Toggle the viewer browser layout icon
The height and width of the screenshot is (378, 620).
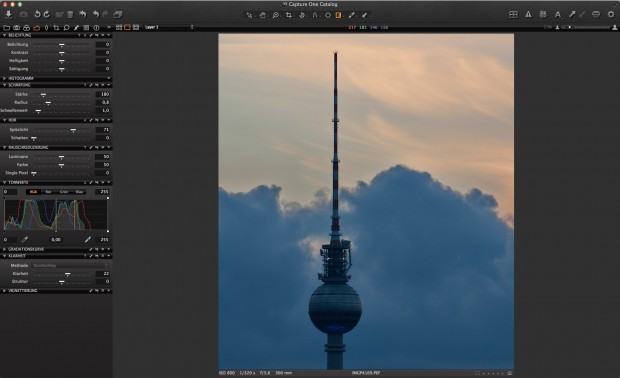(513, 15)
